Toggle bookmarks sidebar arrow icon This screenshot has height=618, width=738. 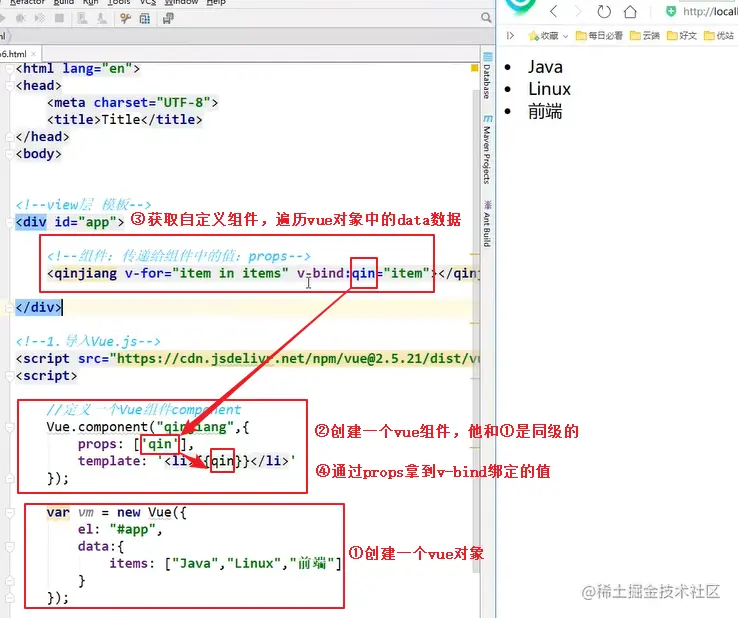tap(510, 35)
